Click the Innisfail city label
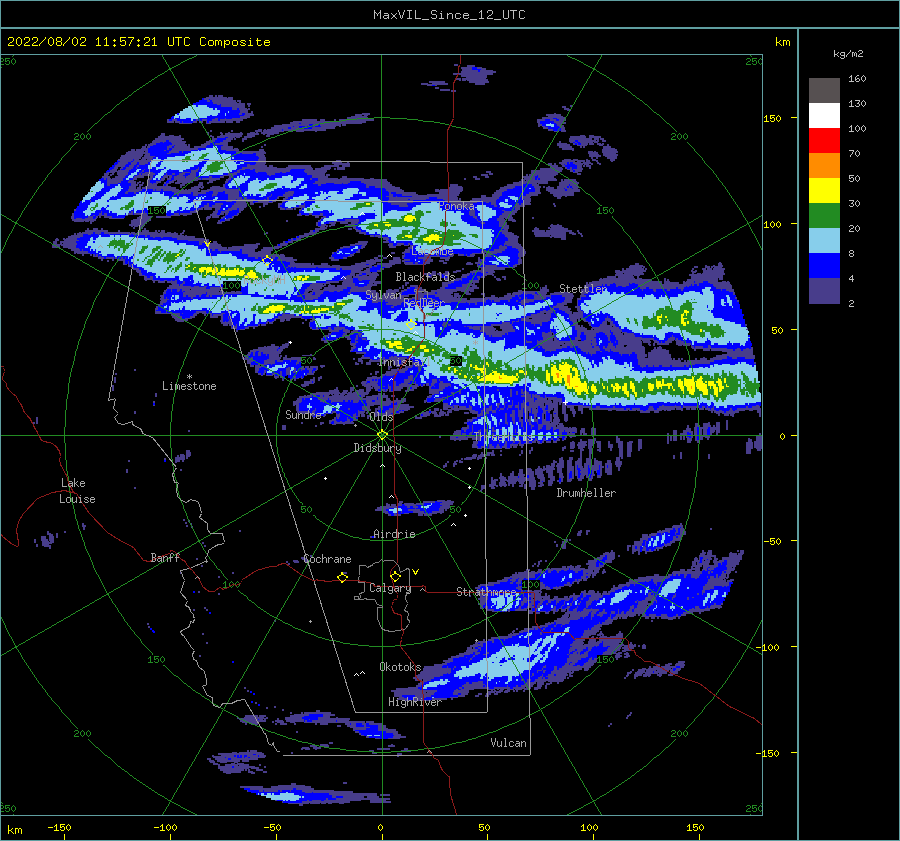 (x=402, y=362)
